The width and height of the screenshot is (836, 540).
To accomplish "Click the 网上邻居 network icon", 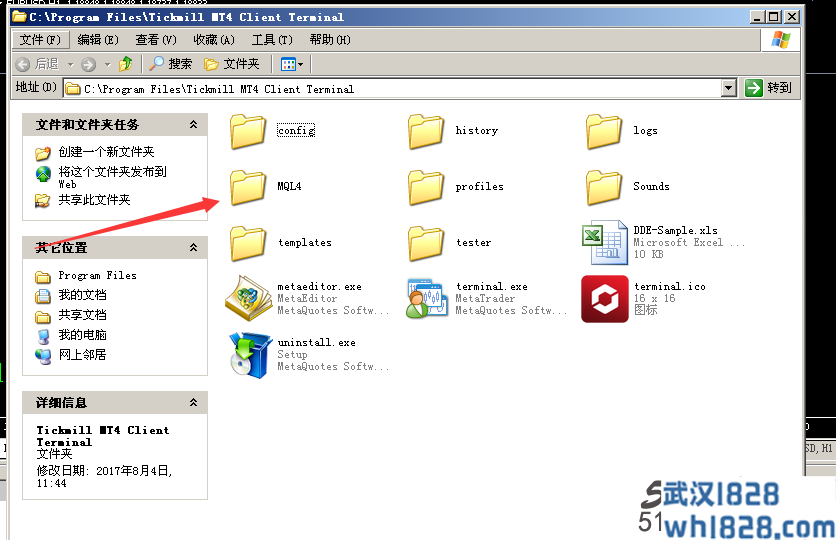I will pos(43,356).
